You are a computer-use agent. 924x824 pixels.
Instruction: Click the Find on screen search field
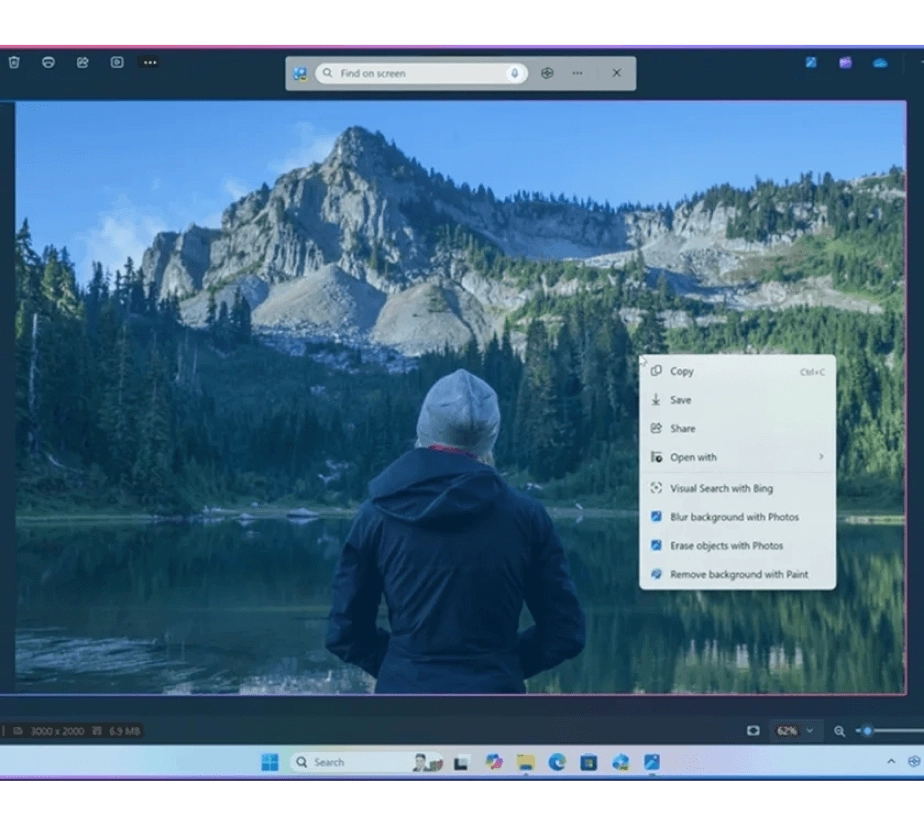(x=421, y=73)
